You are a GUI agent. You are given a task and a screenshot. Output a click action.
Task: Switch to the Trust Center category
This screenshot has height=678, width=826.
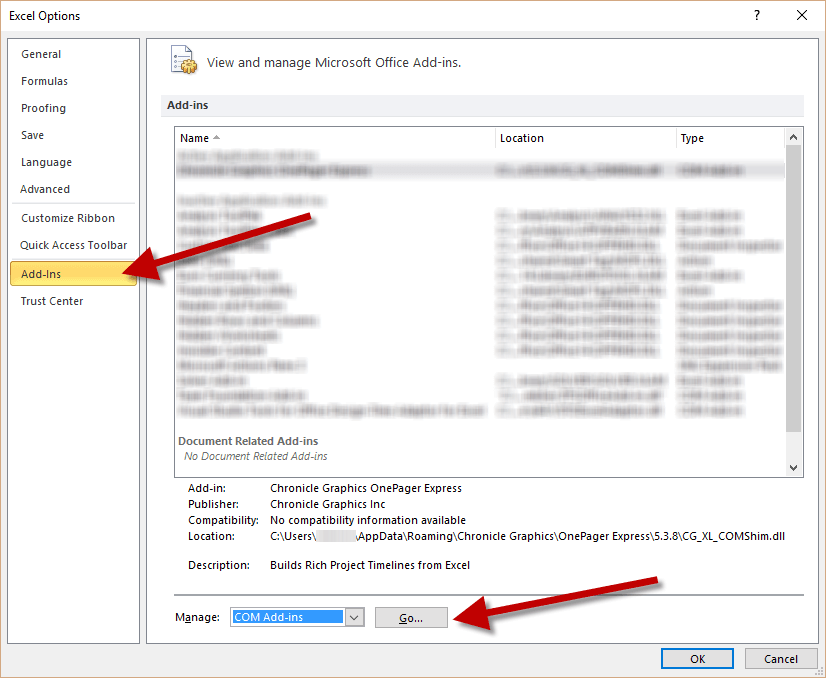51,300
